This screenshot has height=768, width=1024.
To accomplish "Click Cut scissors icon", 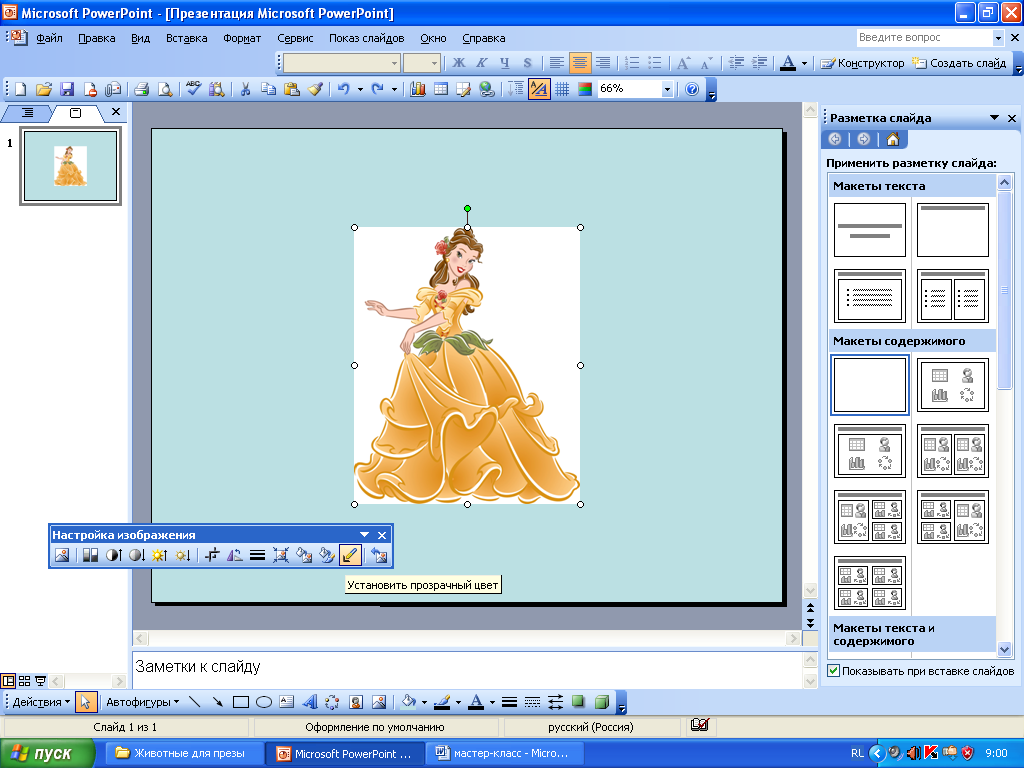I will (x=245, y=89).
